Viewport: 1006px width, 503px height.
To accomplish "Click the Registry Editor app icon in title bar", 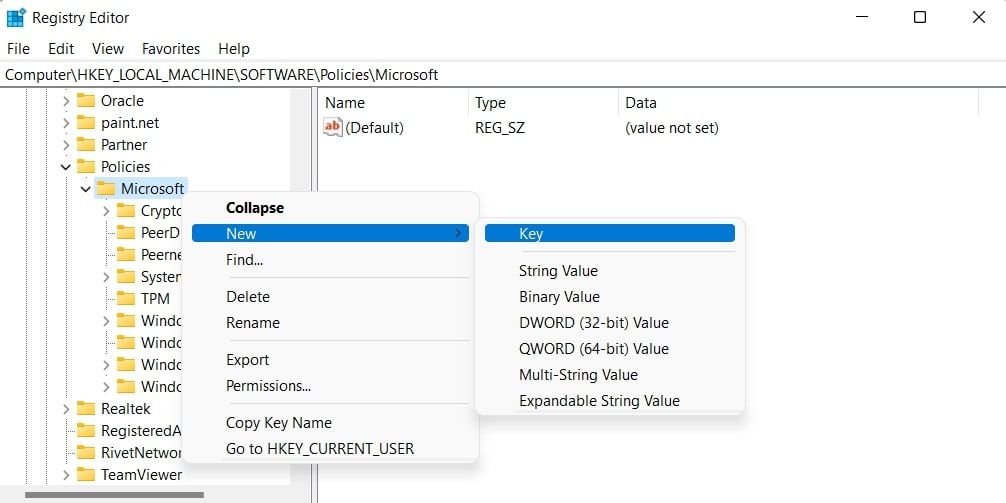I will 16,17.
